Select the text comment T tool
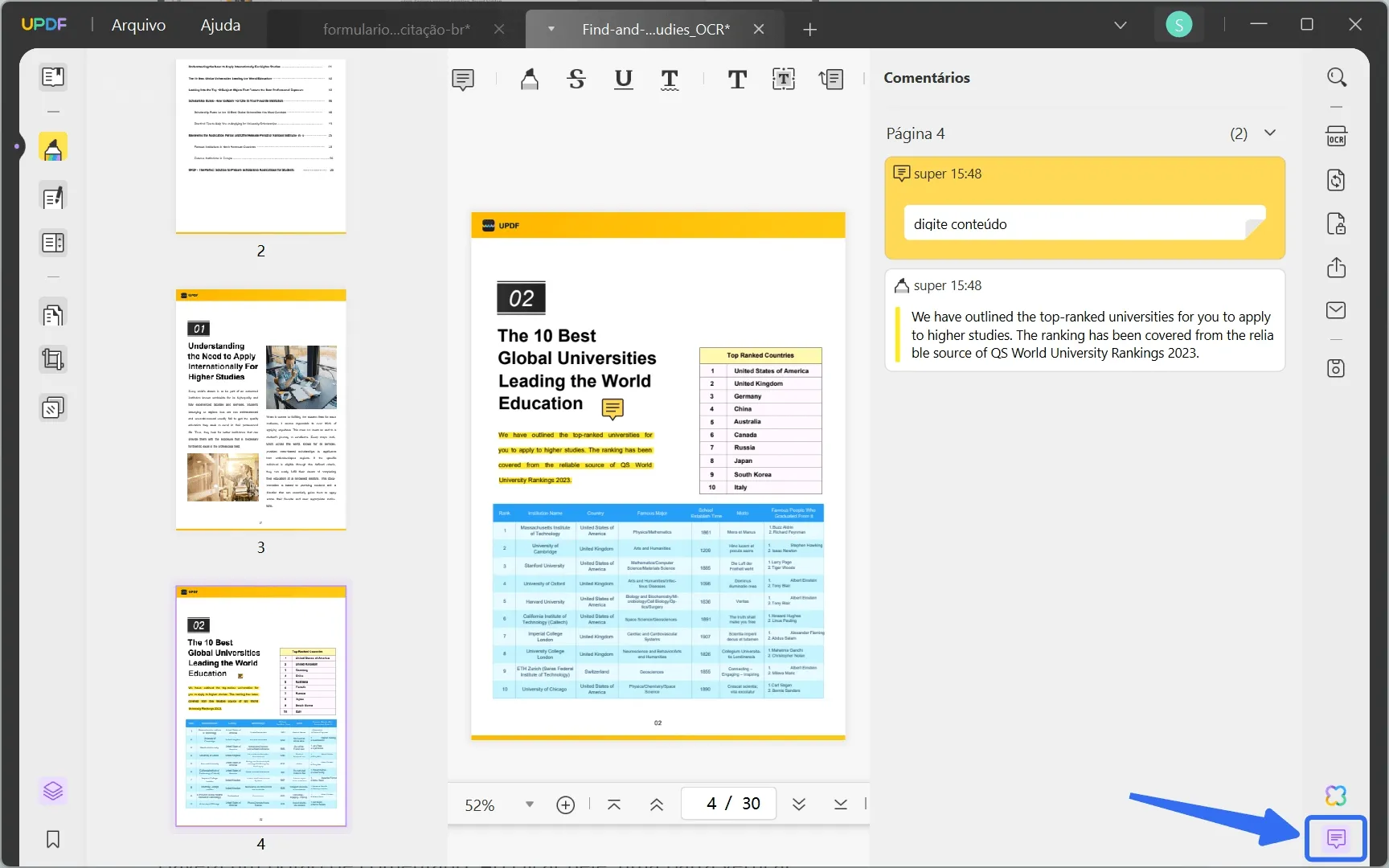 tap(737, 79)
